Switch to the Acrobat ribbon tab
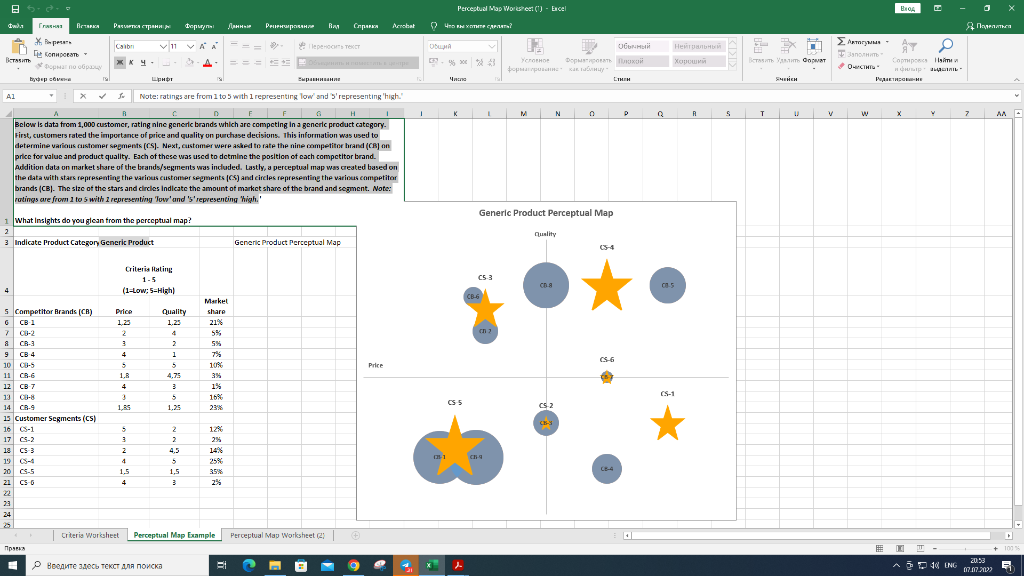Viewport: 1024px width, 576px height. (x=404, y=26)
